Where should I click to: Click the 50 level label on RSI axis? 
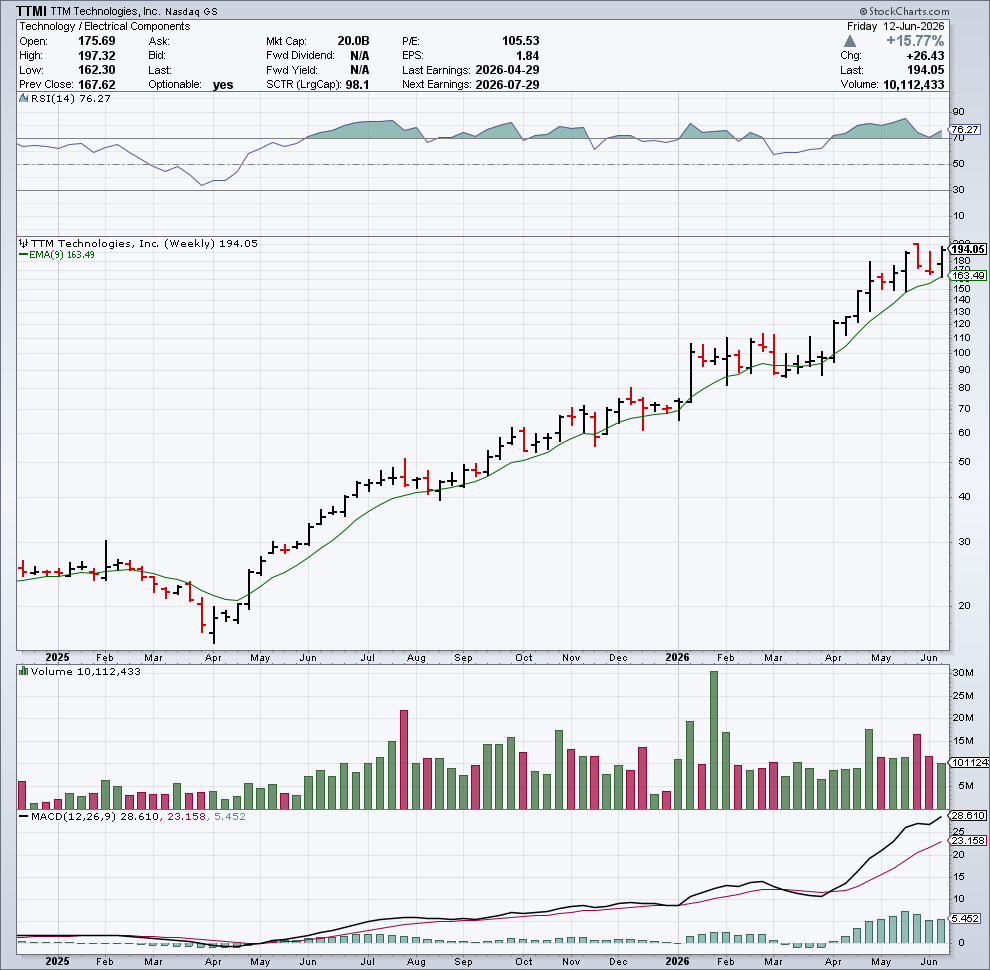958,164
